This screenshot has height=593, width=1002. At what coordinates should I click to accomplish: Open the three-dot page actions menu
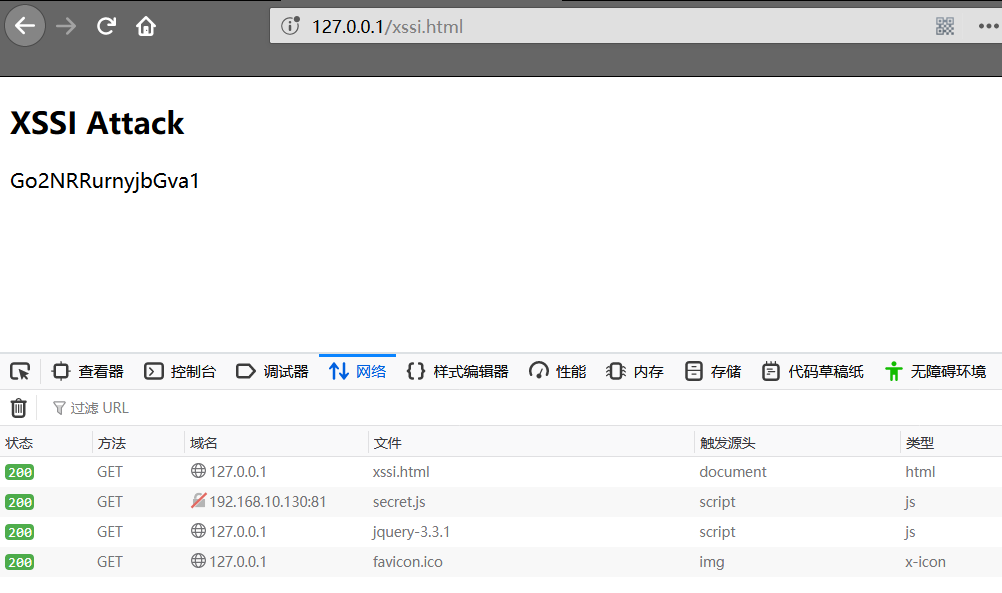[987, 26]
